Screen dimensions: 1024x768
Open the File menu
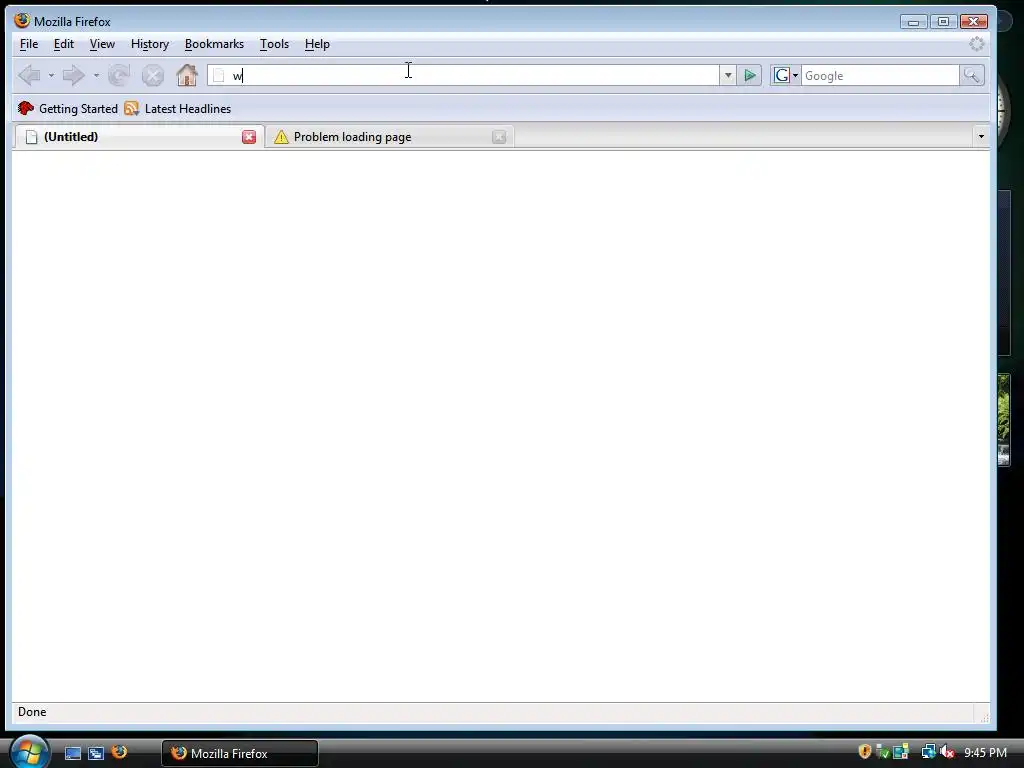29,44
